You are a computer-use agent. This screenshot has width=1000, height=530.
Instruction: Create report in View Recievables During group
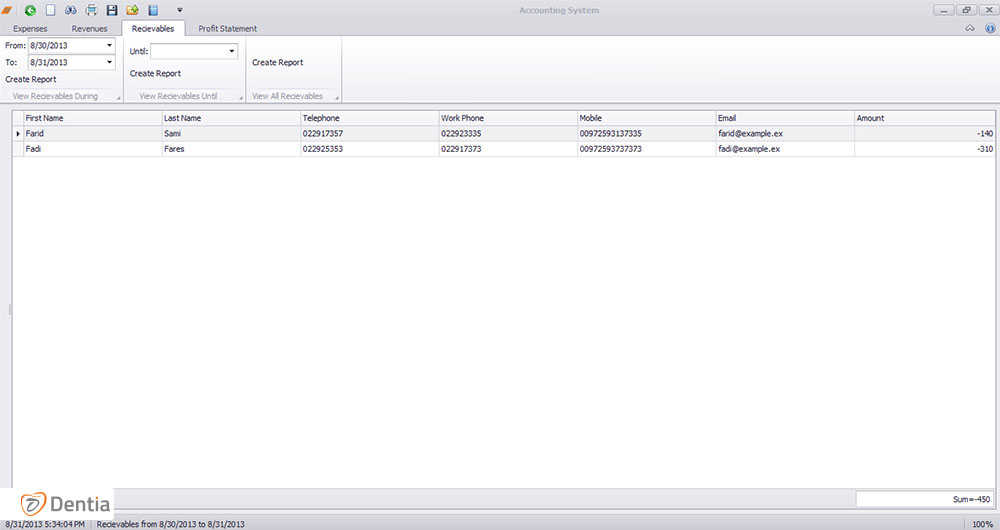point(31,79)
